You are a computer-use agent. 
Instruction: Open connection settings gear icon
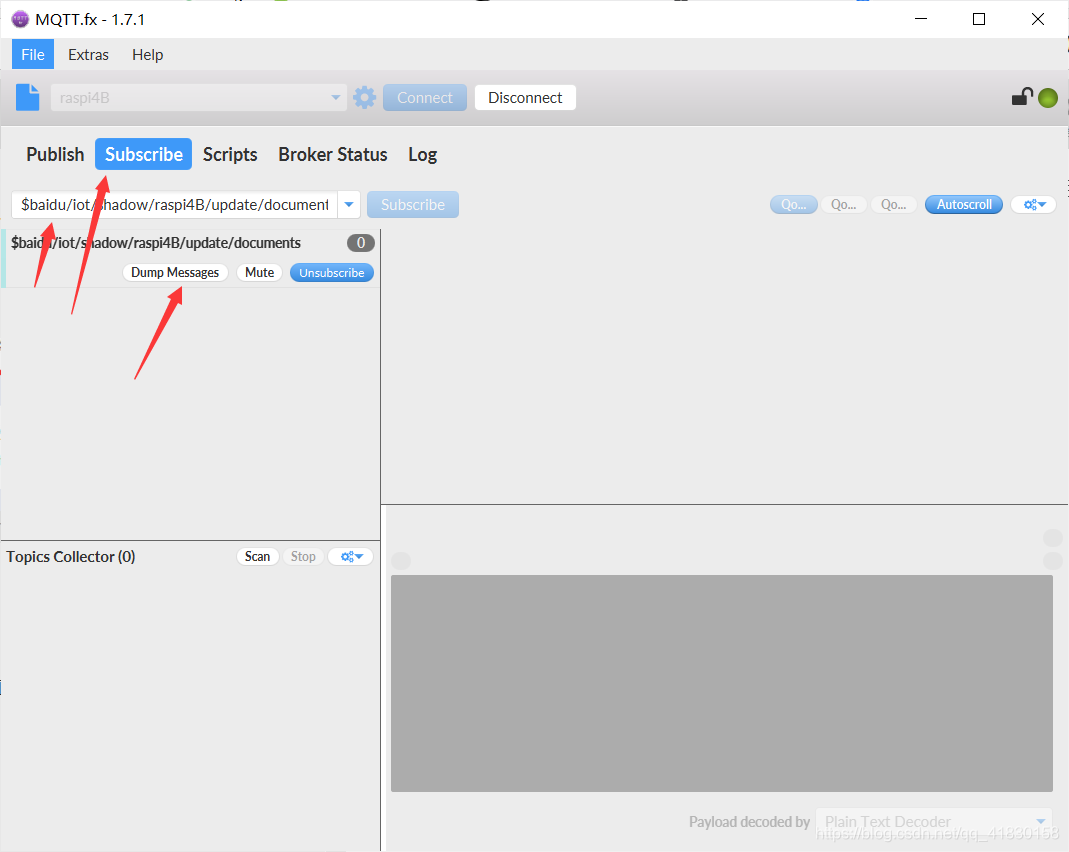(x=365, y=97)
